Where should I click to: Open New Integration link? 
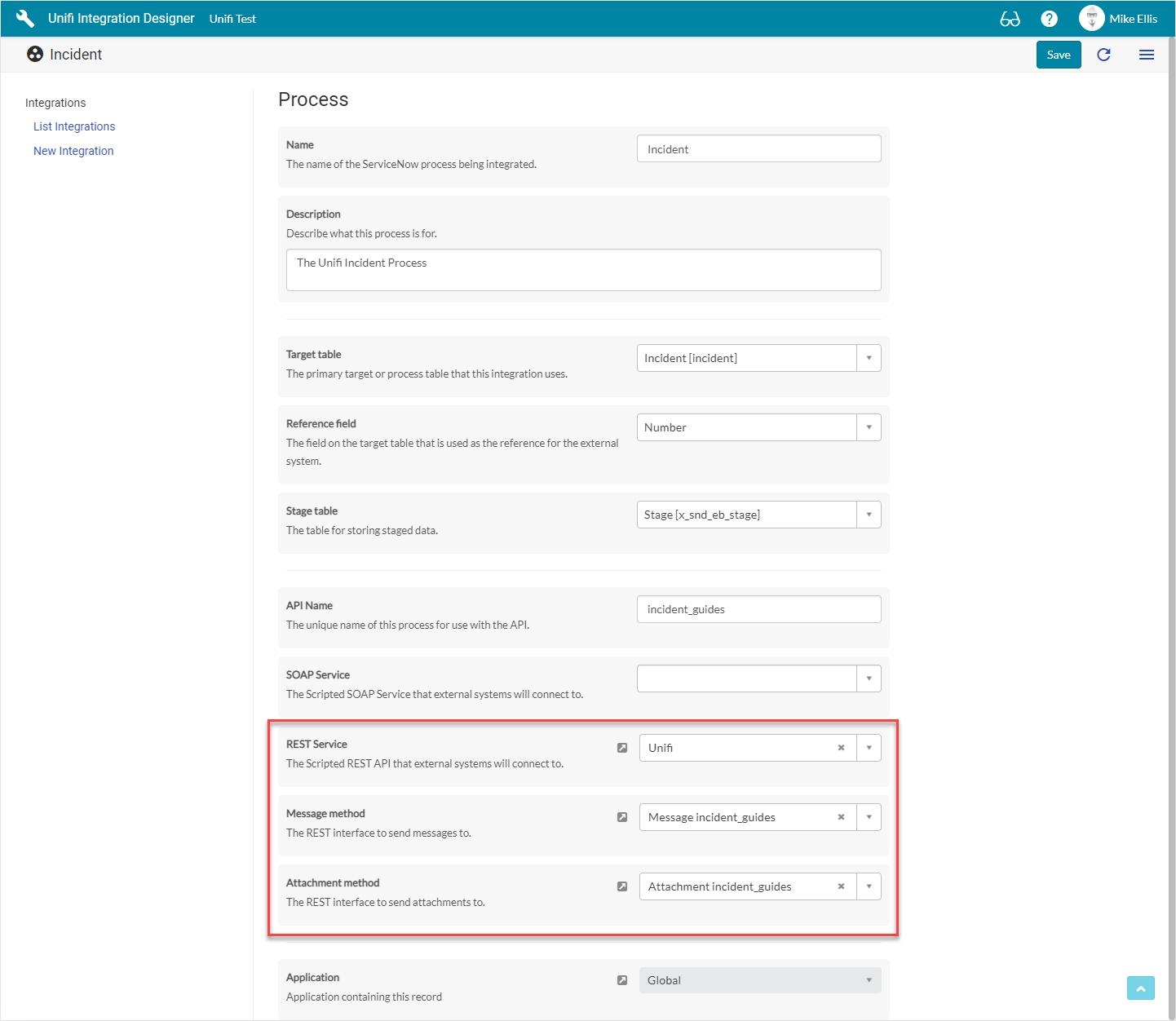click(73, 151)
